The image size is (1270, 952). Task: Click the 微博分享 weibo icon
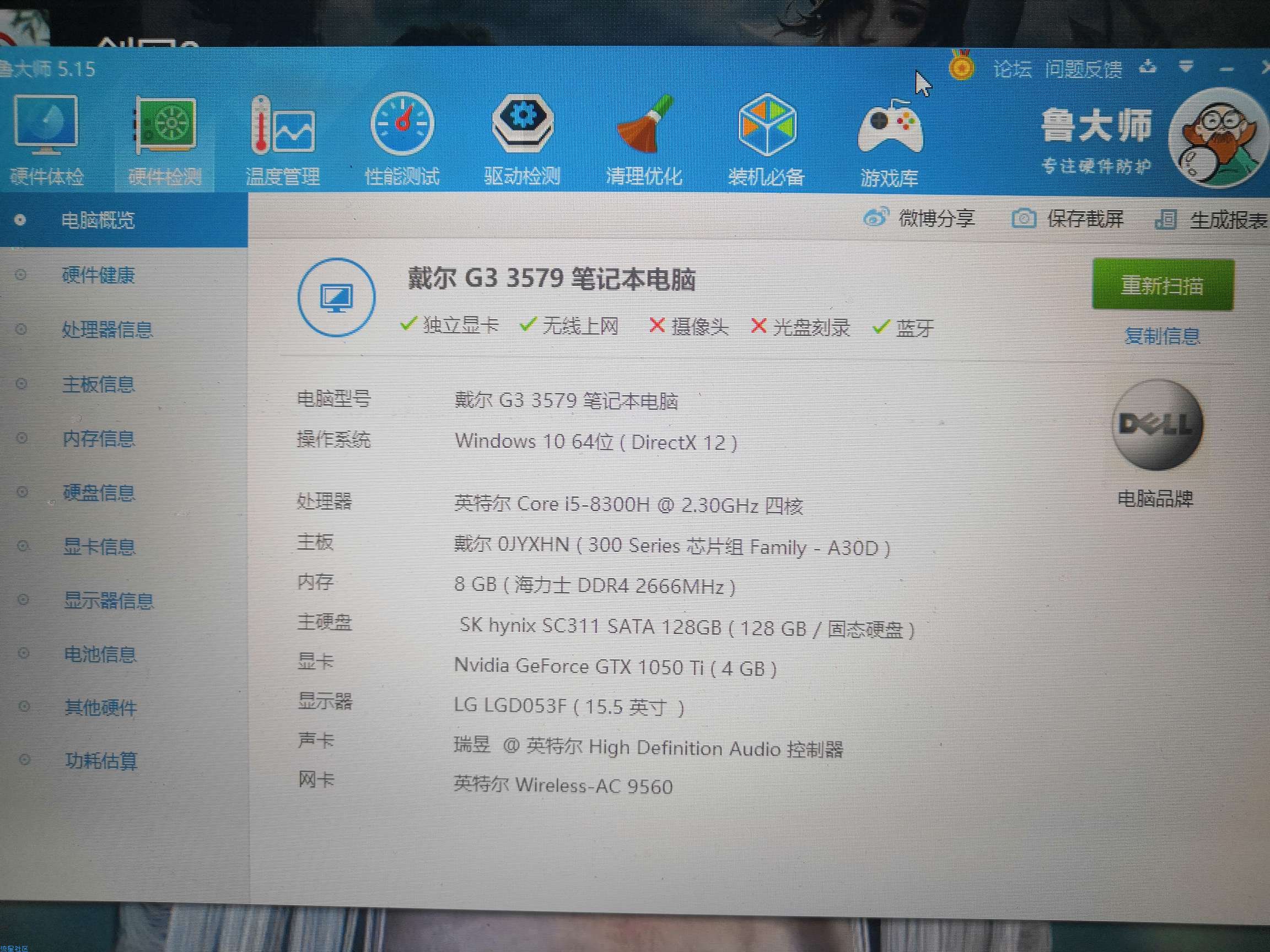click(875, 218)
